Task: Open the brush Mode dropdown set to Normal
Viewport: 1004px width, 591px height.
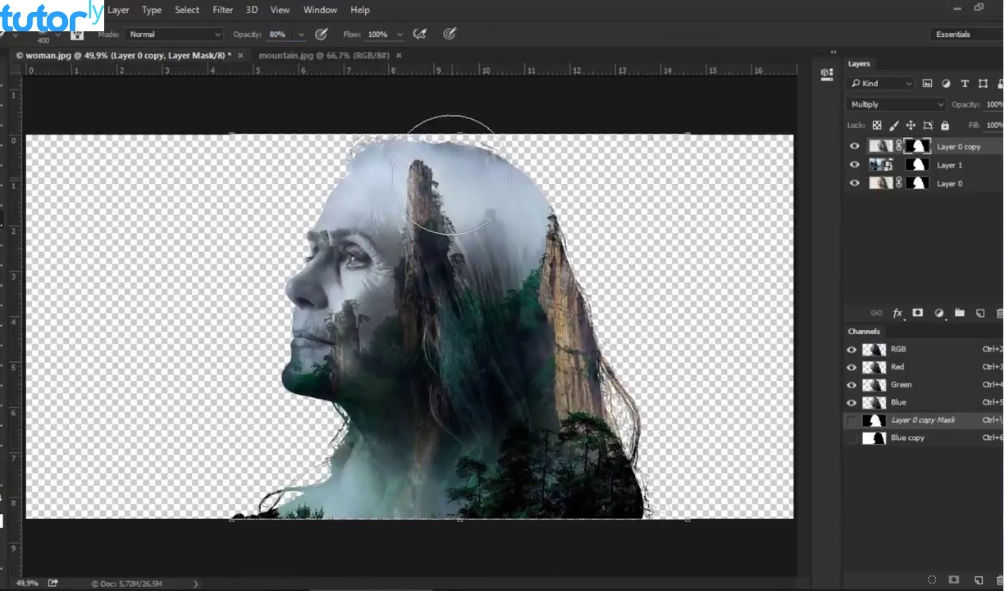Action: [174, 35]
